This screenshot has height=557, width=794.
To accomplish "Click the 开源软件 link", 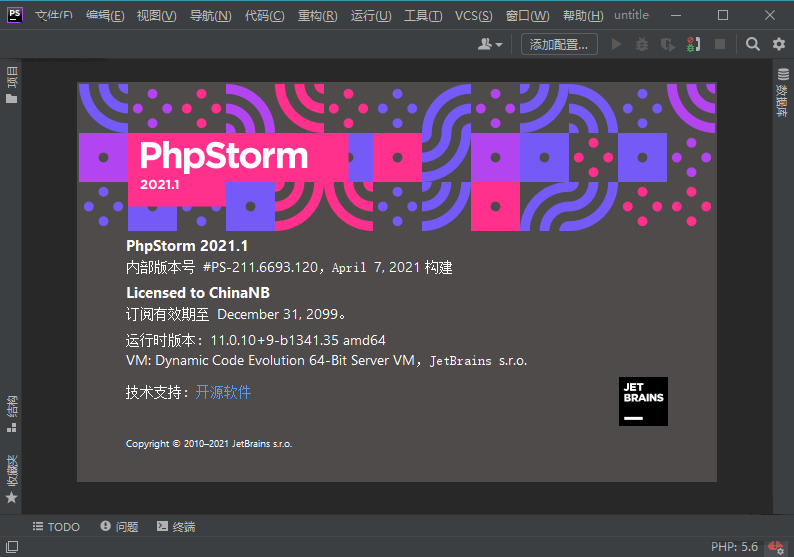I will pyautogui.click(x=223, y=392).
